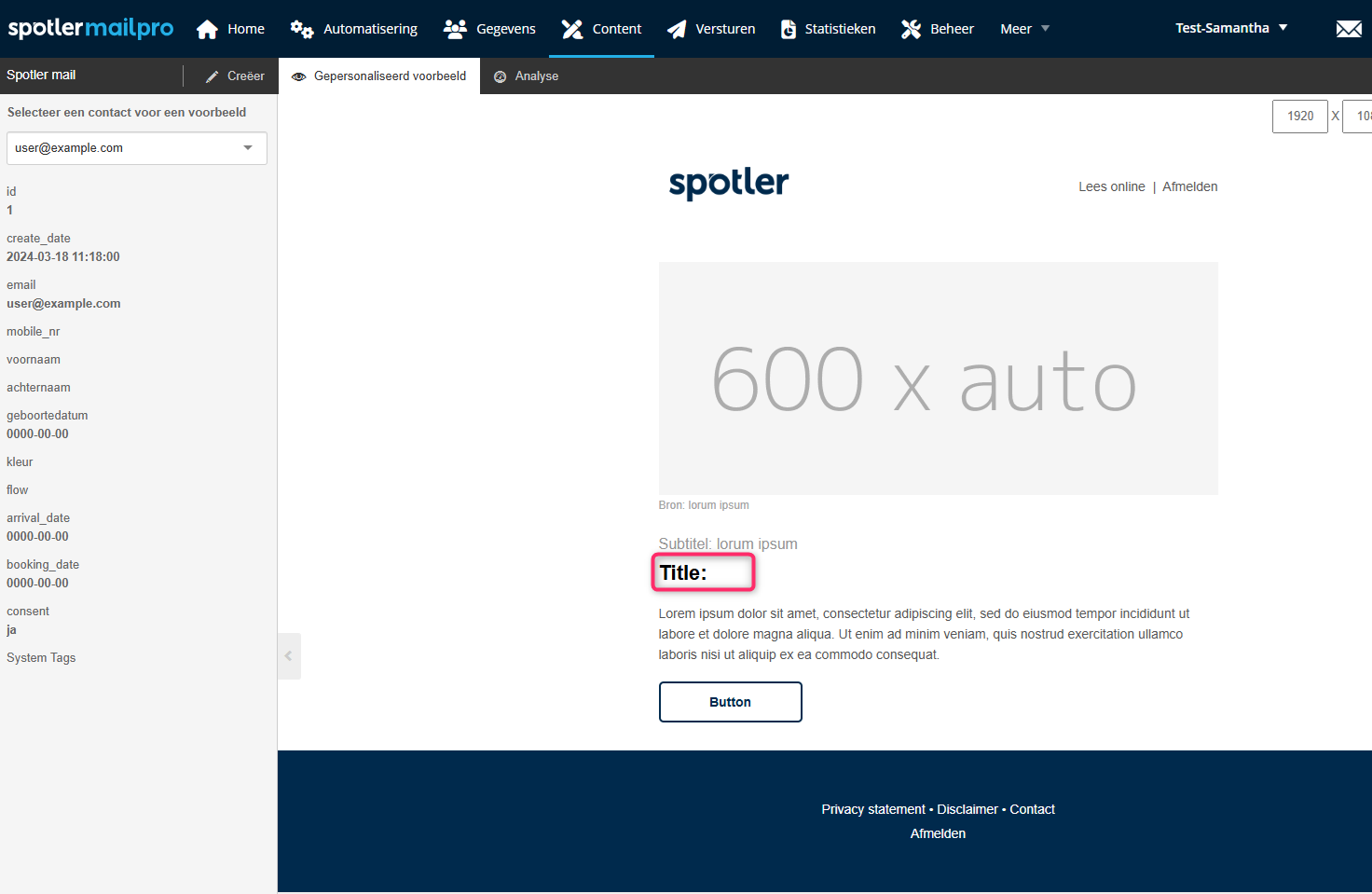Image resolution: width=1372 pixels, height=894 pixels.
Task: Collapse the left contact sidebar panel
Action: (x=289, y=656)
